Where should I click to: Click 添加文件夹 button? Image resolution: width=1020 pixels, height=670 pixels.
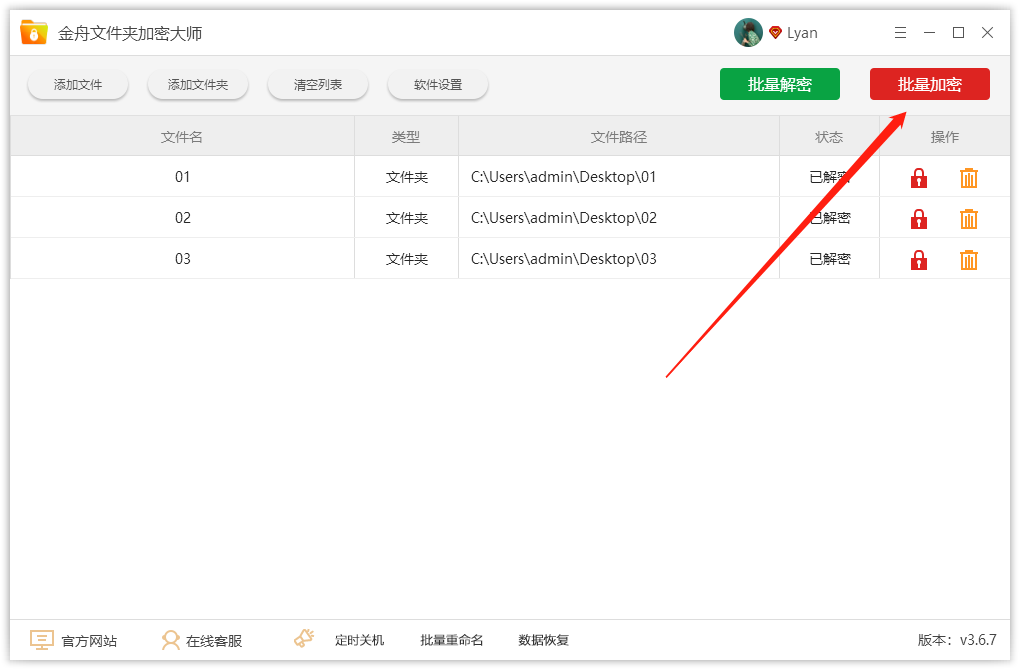click(x=198, y=85)
